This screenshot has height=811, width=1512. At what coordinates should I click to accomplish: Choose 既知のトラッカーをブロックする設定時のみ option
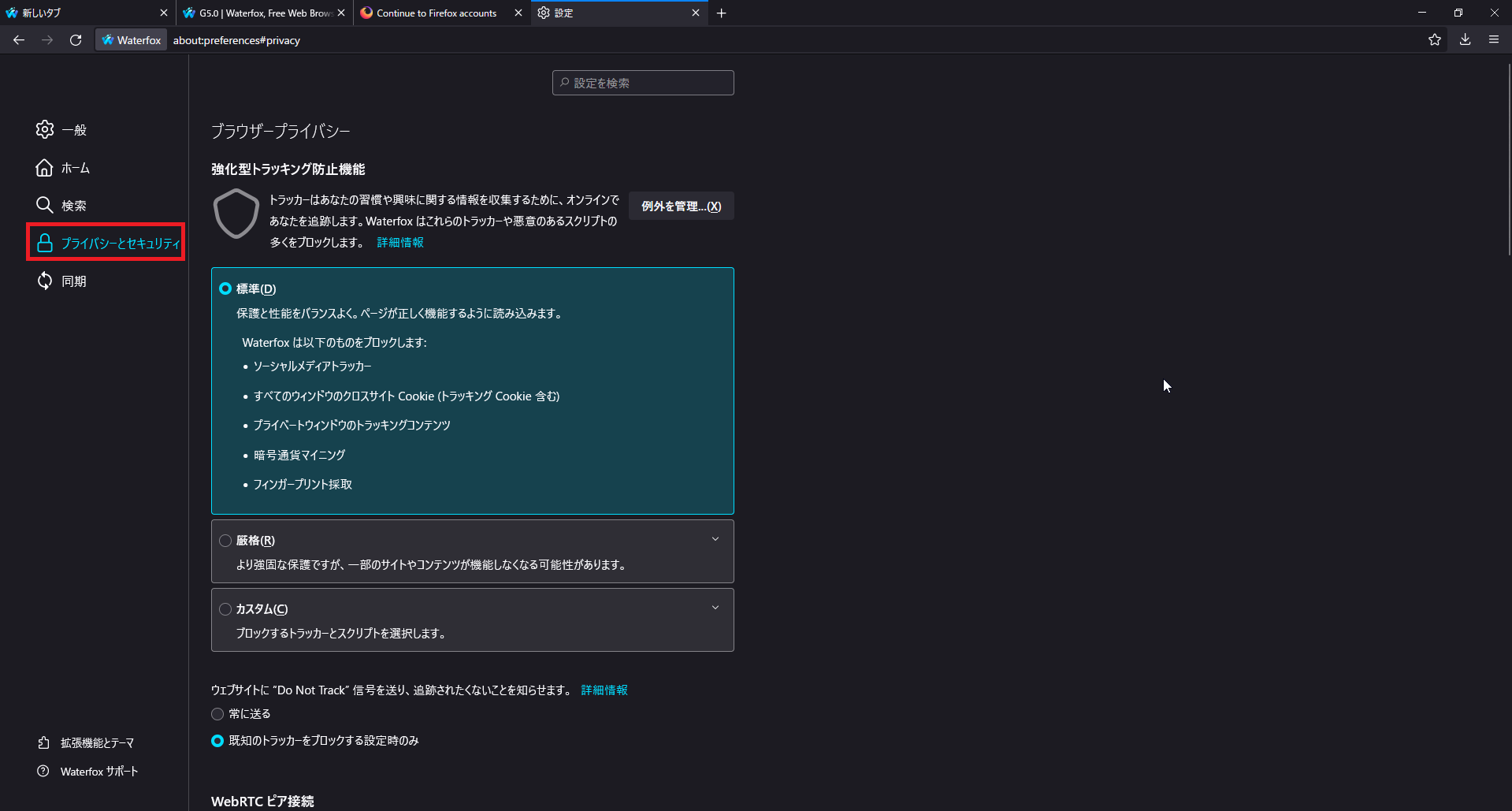tap(217, 741)
